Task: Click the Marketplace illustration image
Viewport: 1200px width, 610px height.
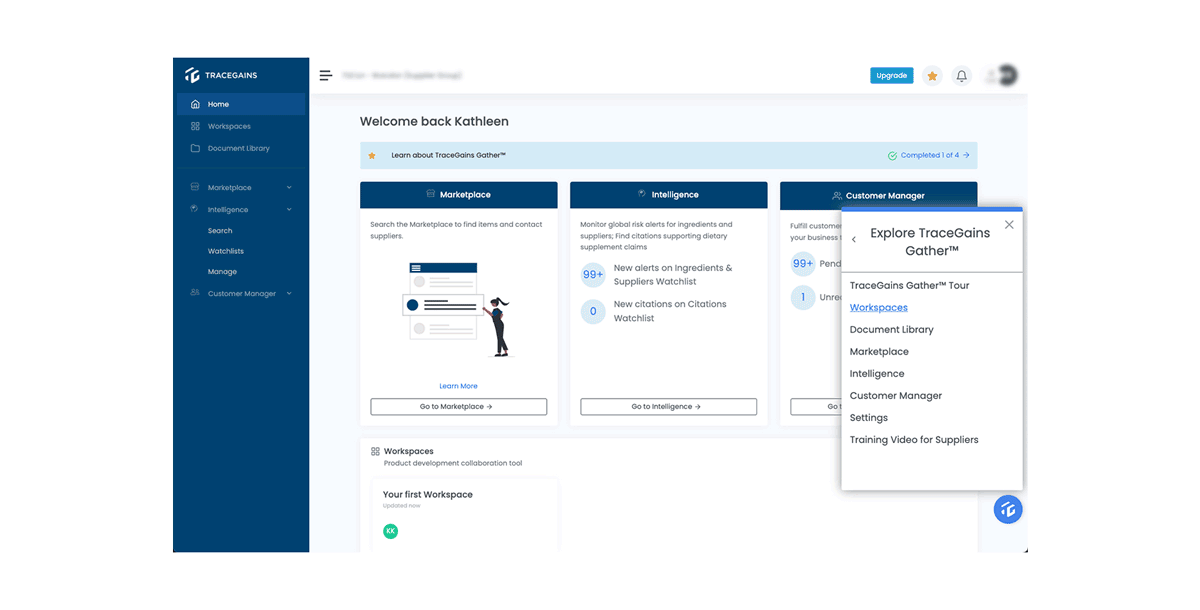Action: 459,308
